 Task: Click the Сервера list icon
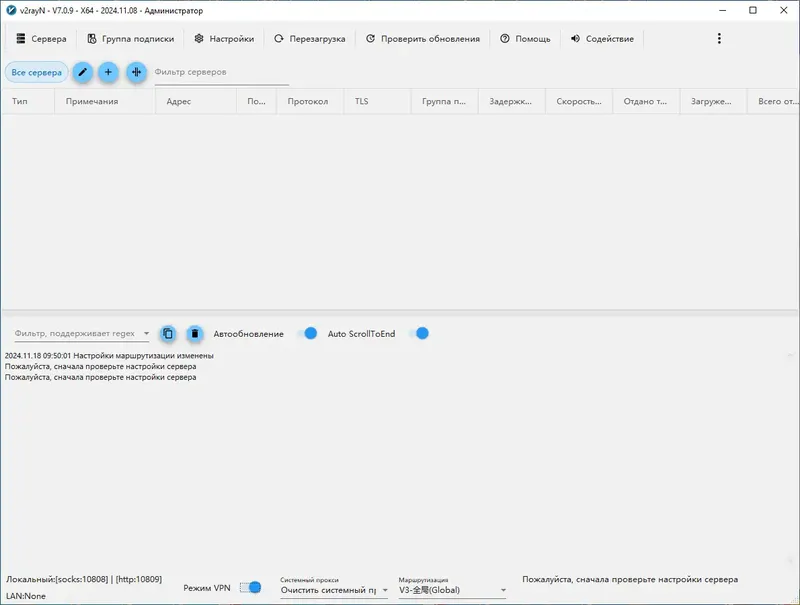tap(20, 39)
